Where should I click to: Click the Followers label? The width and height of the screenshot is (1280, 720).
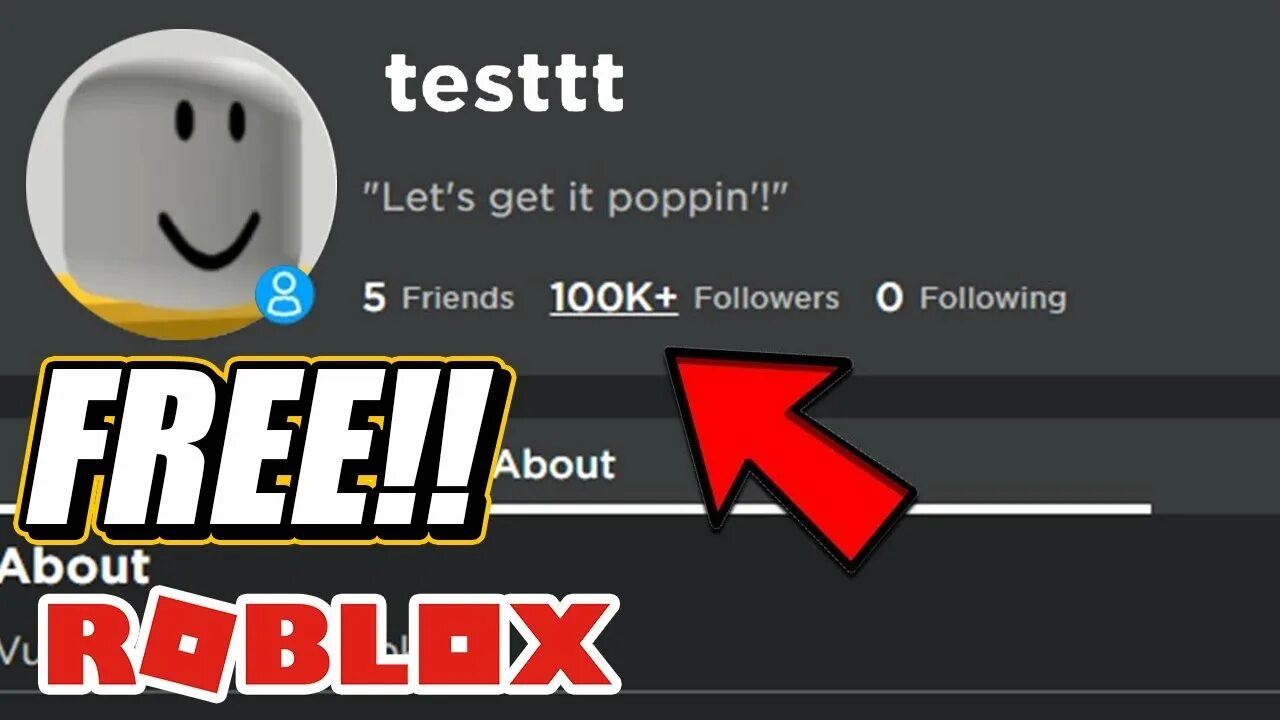[766, 298]
